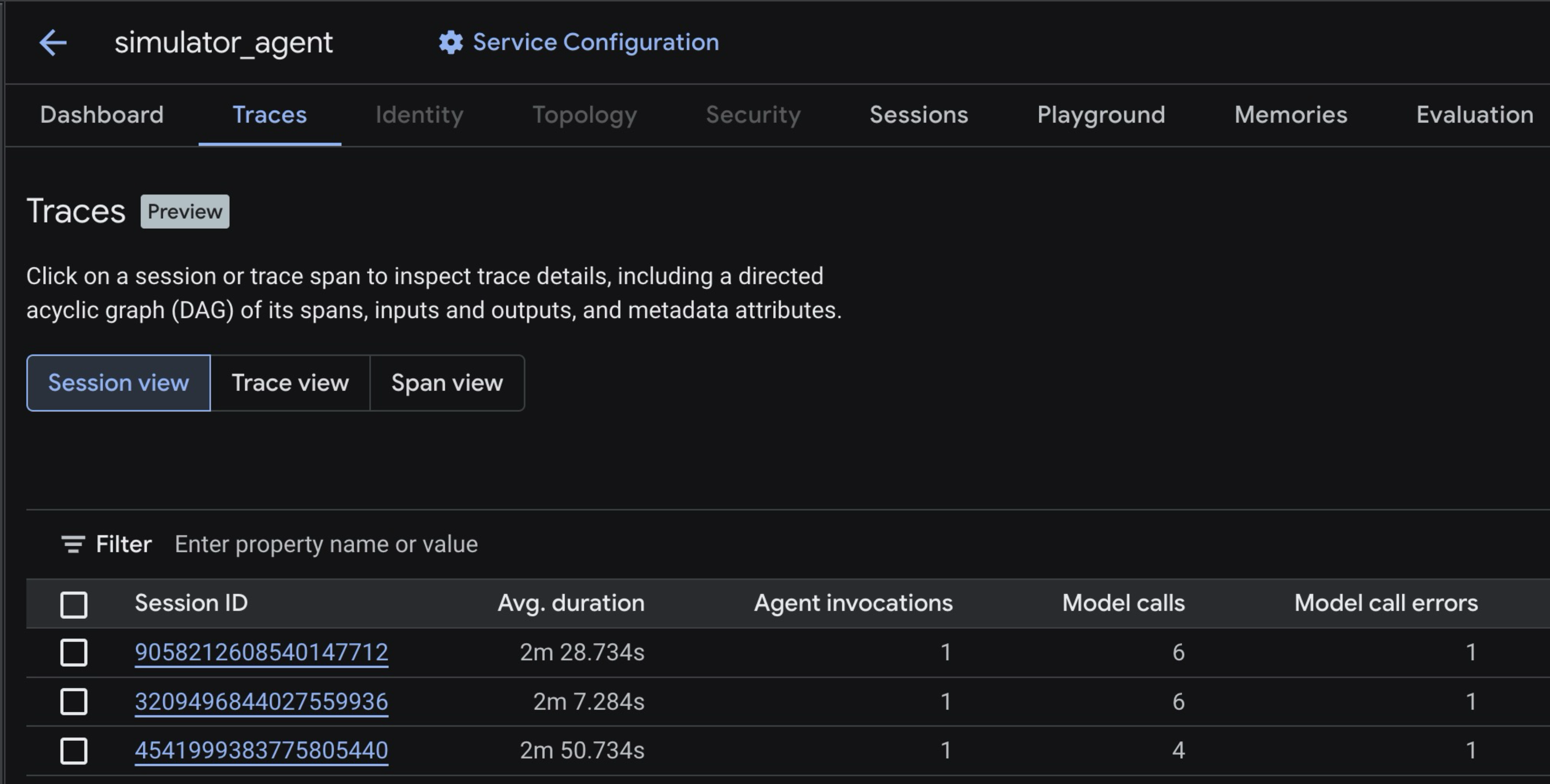Toggle the select-all header checkbox

(74, 604)
